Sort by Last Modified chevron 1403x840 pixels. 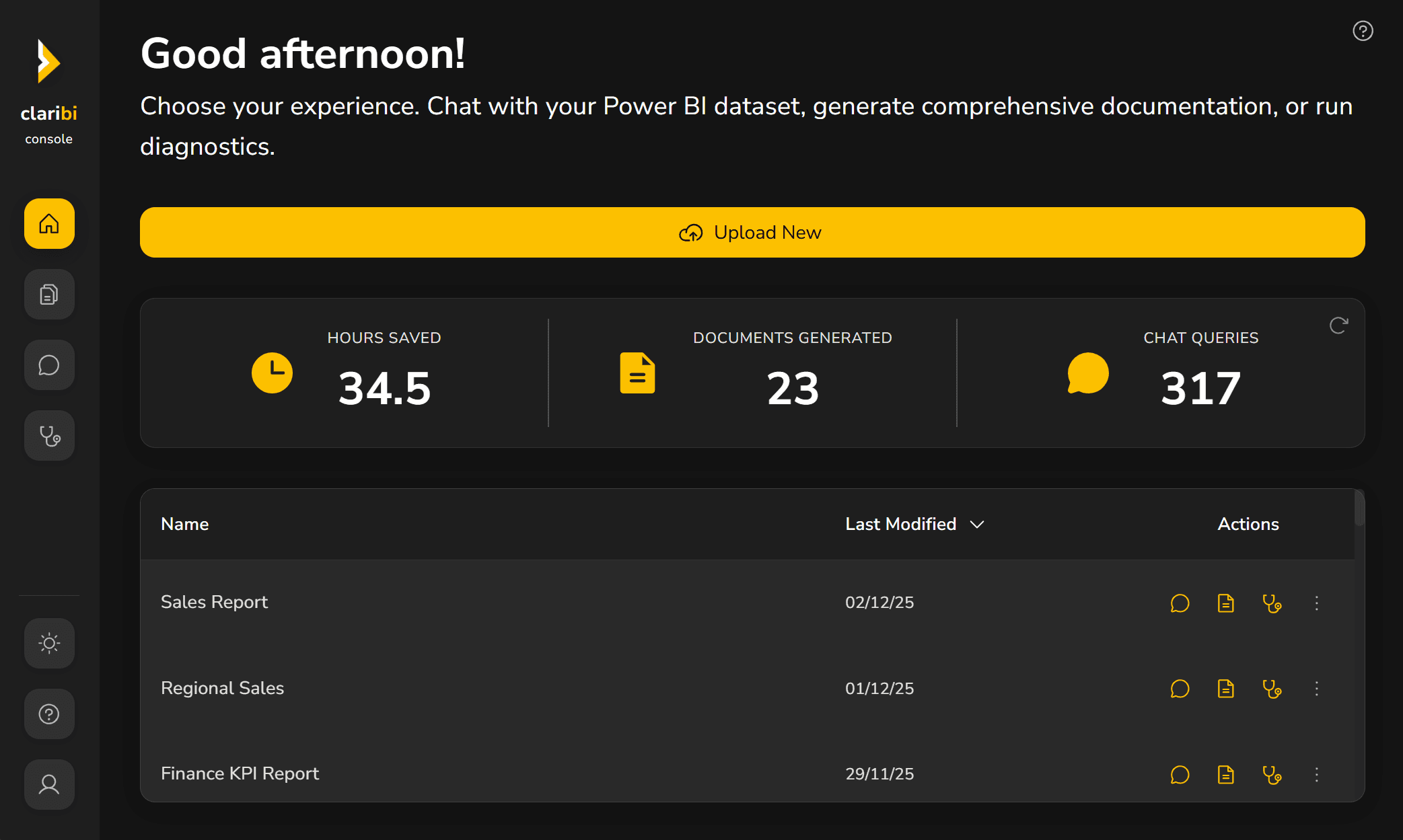pos(977,524)
